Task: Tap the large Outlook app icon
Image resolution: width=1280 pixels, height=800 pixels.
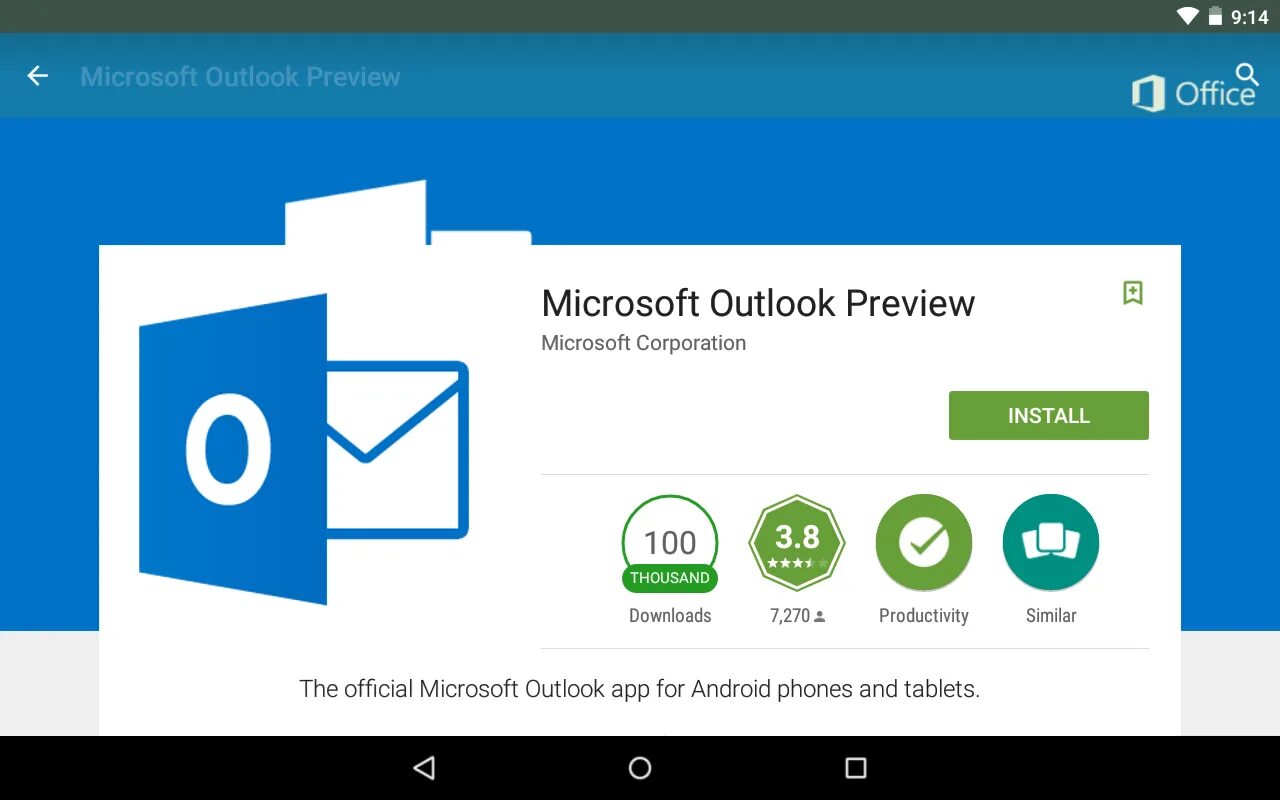Action: pyautogui.click(x=304, y=449)
